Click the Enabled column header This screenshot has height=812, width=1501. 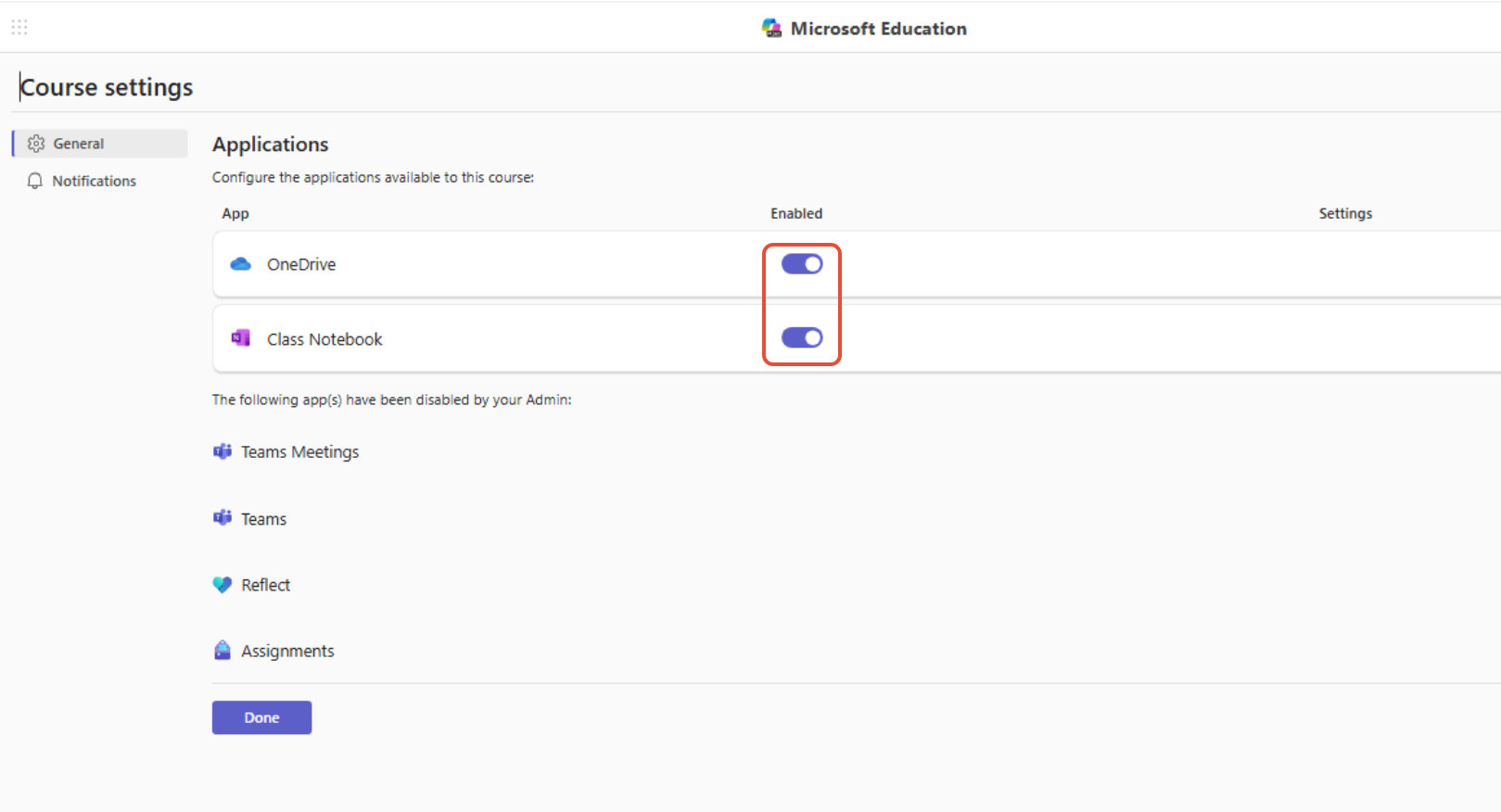click(x=796, y=213)
